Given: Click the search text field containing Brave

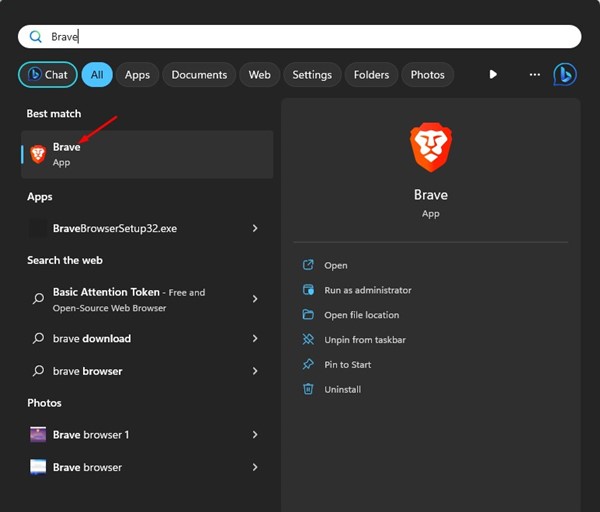Looking at the screenshot, I should [x=300, y=37].
